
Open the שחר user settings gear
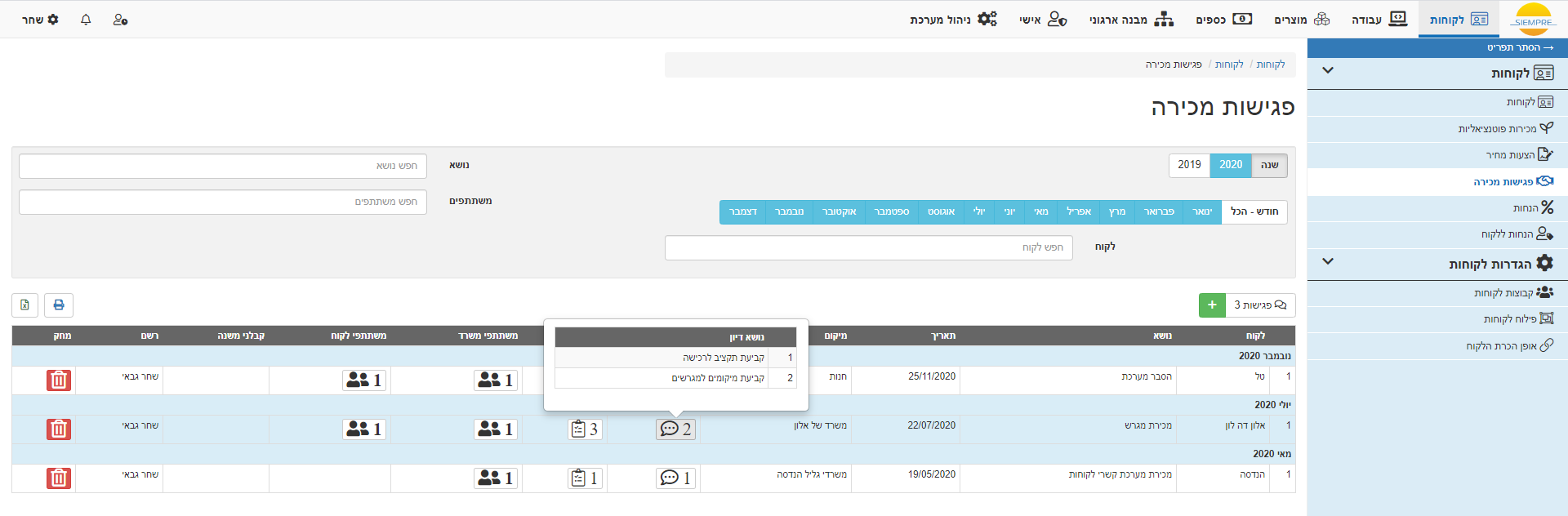click(x=40, y=20)
